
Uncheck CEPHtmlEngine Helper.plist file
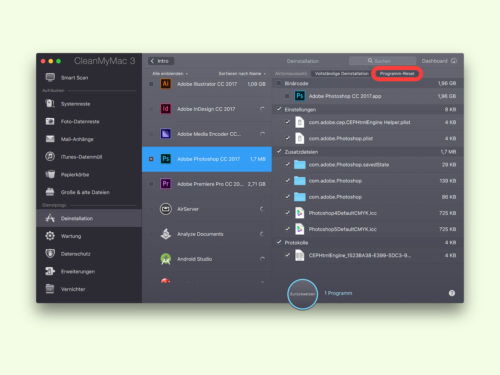(287, 122)
